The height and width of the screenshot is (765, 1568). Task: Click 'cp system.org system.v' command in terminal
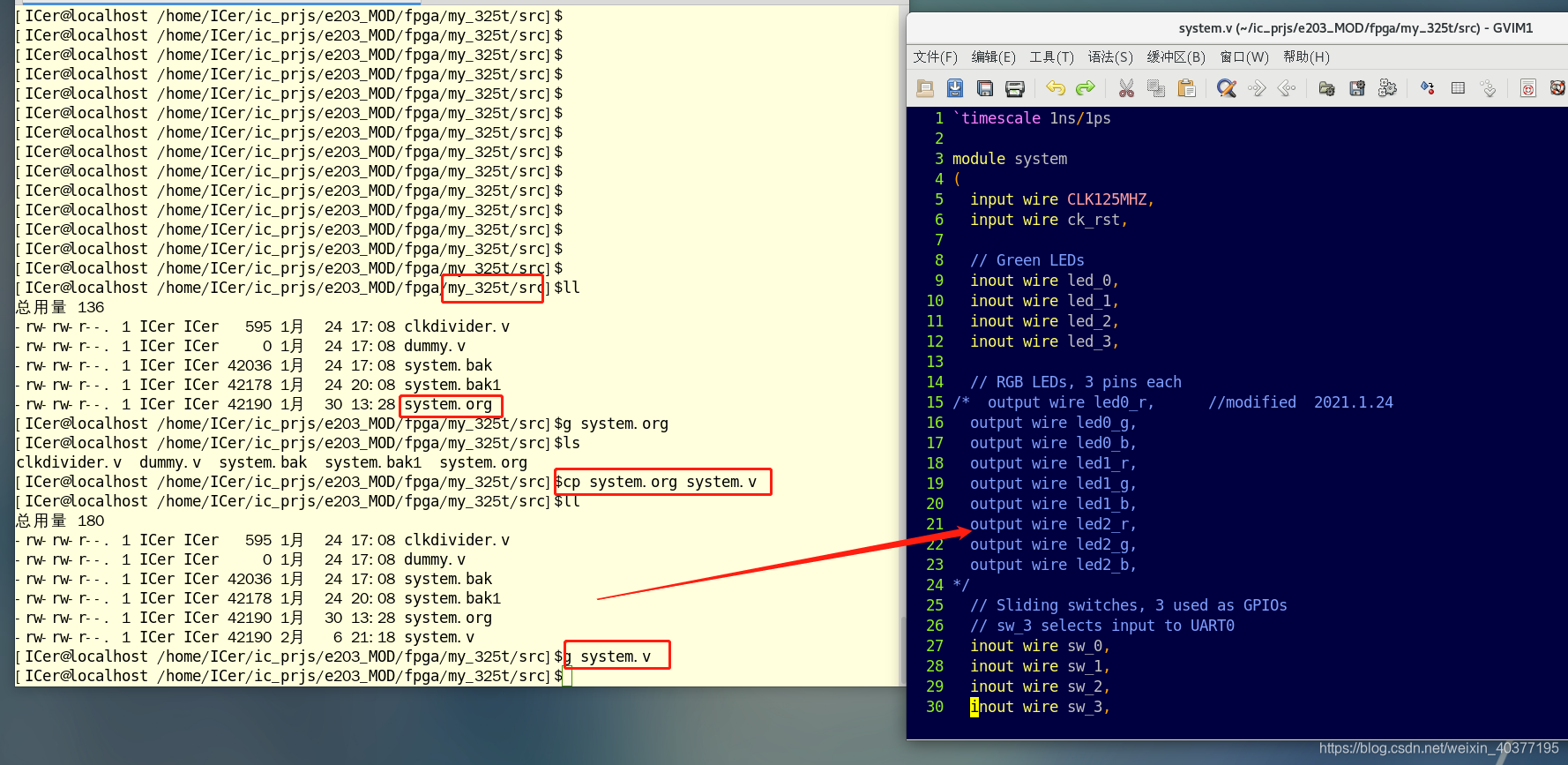(660, 482)
